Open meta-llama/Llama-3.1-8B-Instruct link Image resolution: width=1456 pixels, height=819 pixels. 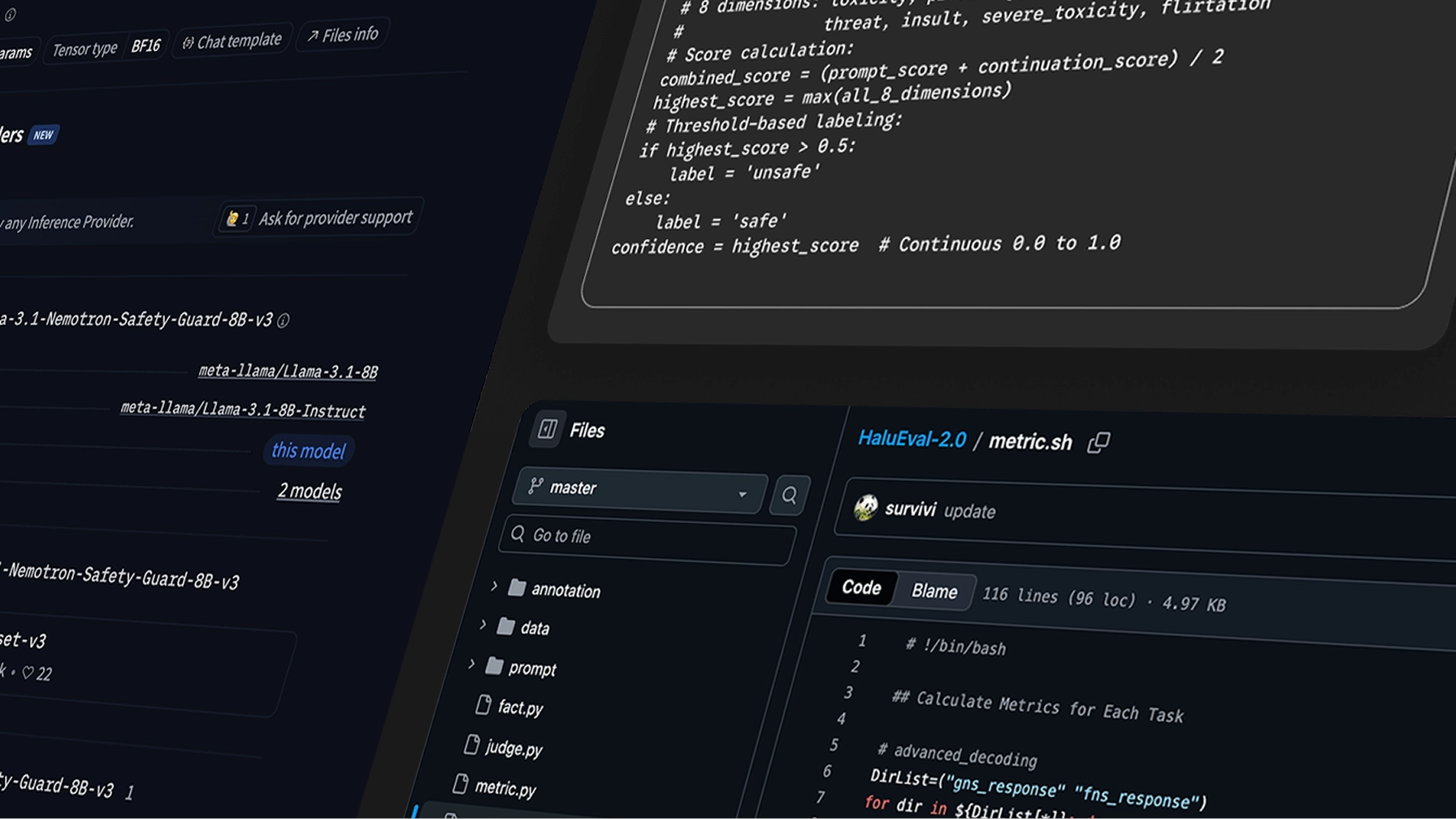coord(243,409)
